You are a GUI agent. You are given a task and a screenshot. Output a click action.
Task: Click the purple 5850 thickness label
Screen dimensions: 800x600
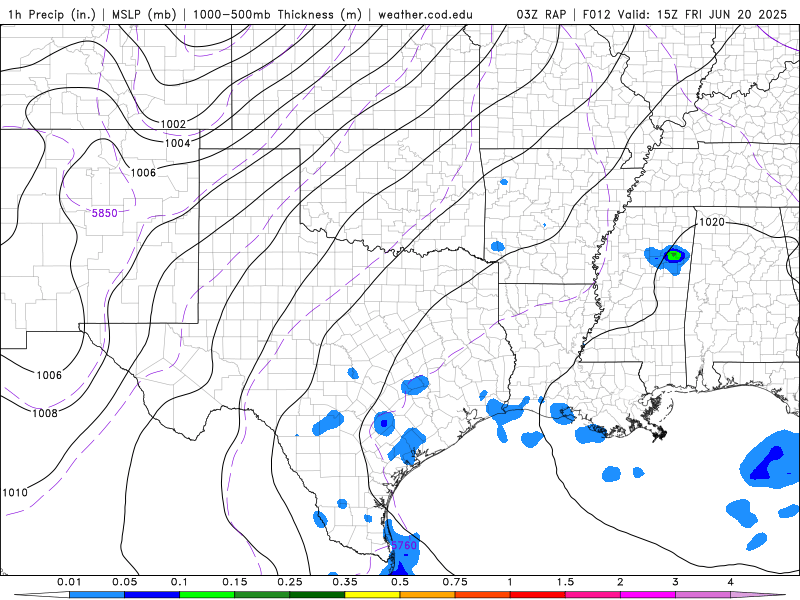pyautogui.click(x=105, y=213)
